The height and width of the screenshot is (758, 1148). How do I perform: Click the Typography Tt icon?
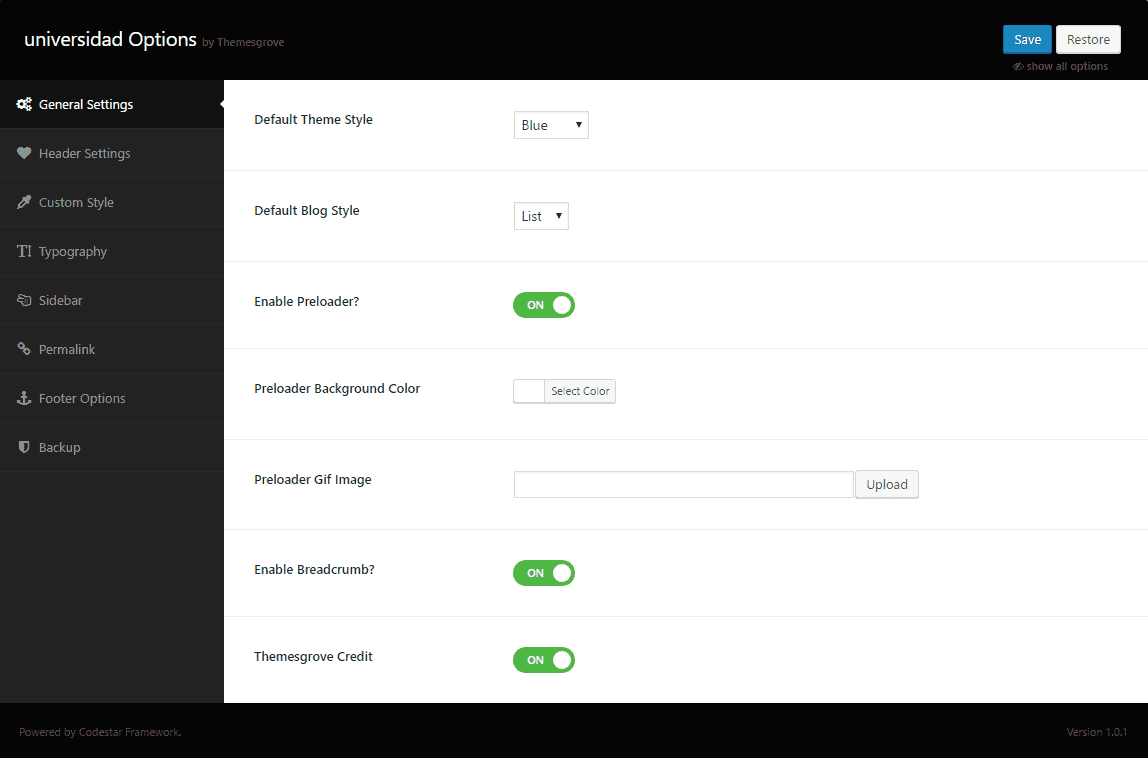point(24,251)
